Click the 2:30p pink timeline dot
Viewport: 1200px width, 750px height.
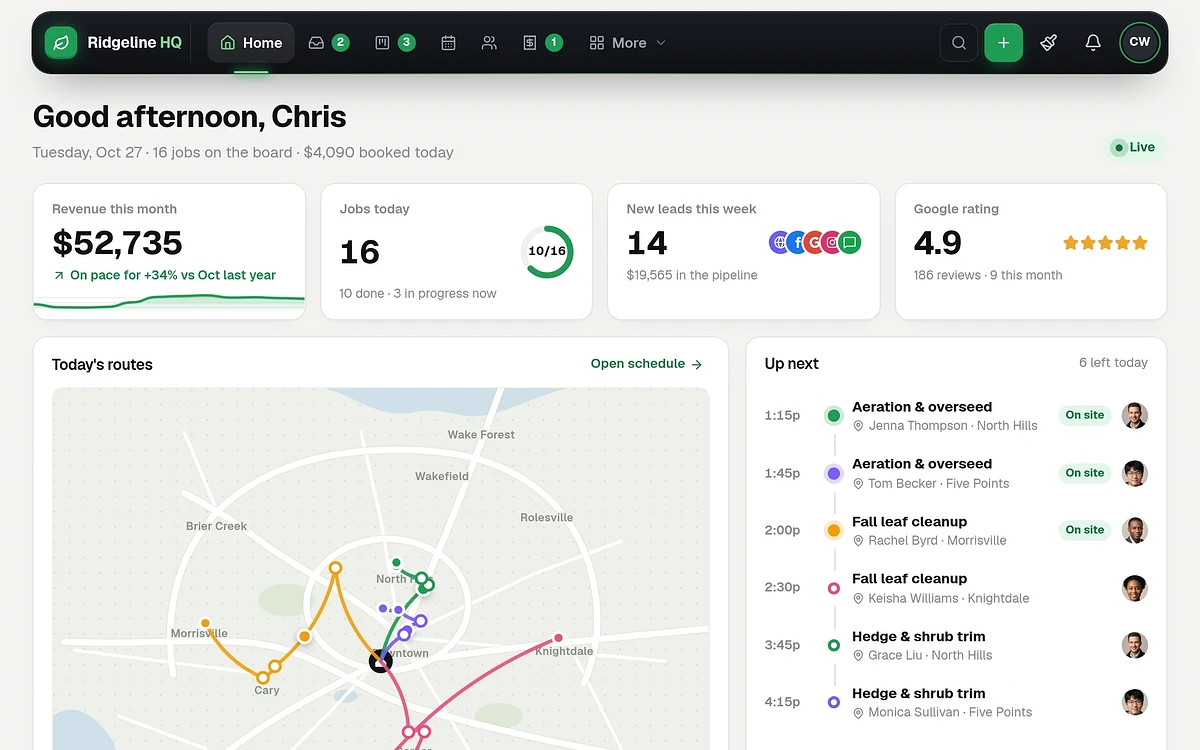point(834,589)
